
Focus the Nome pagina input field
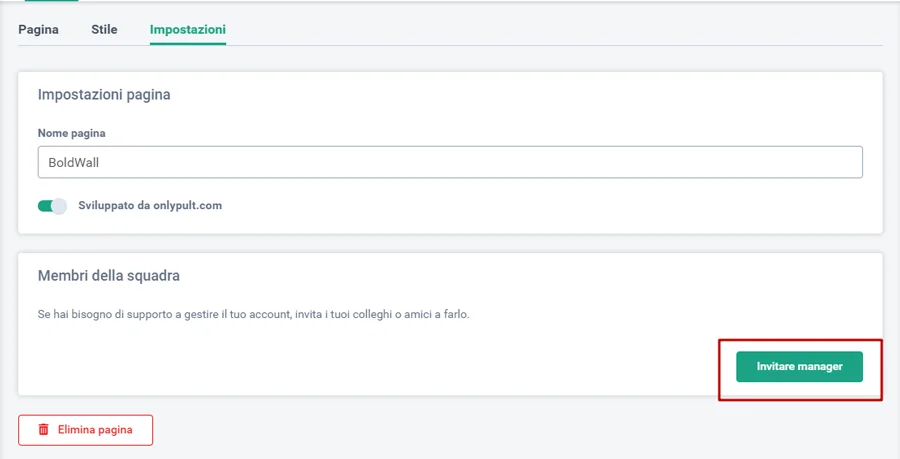[x=450, y=162]
